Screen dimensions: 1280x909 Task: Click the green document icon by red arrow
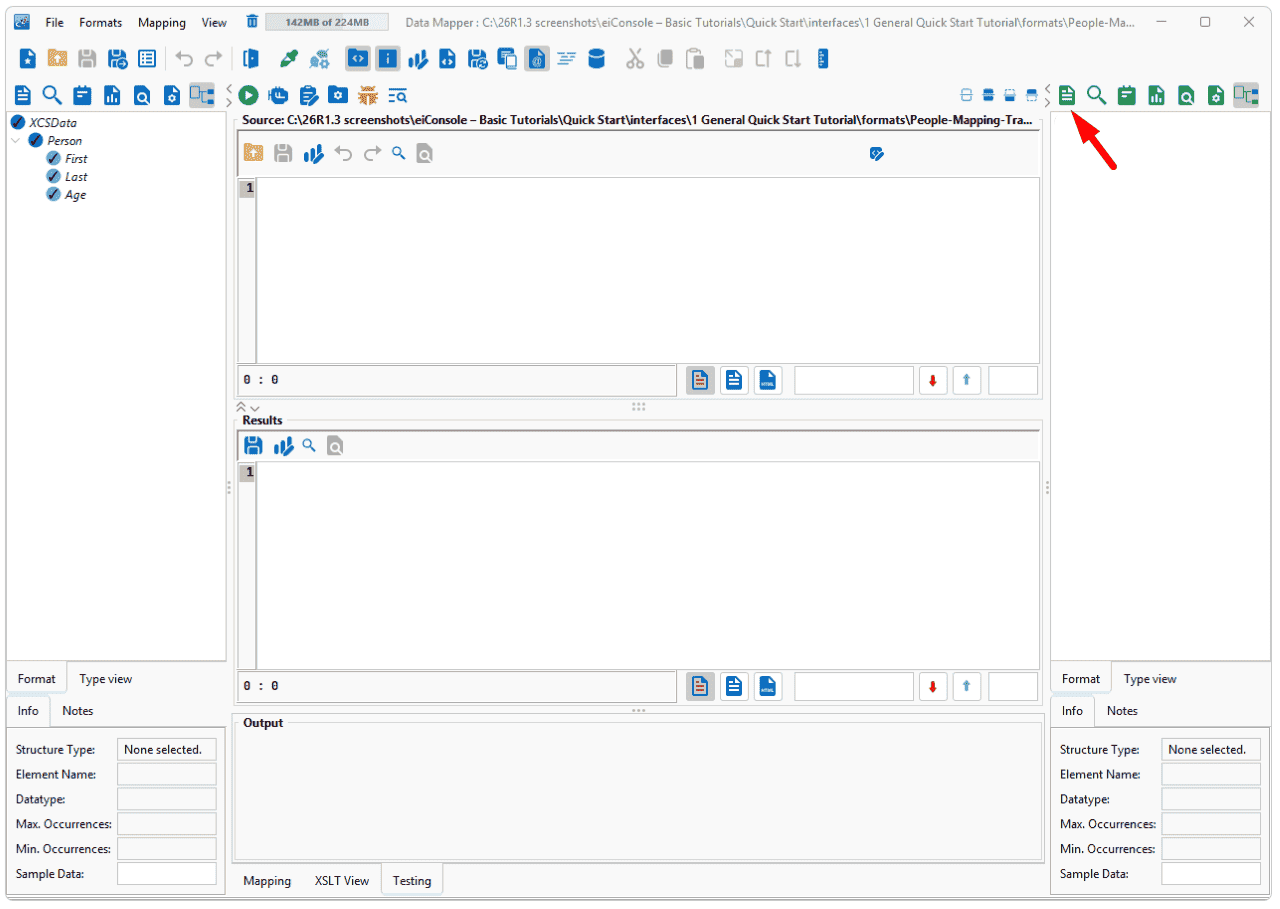point(1067,95)
